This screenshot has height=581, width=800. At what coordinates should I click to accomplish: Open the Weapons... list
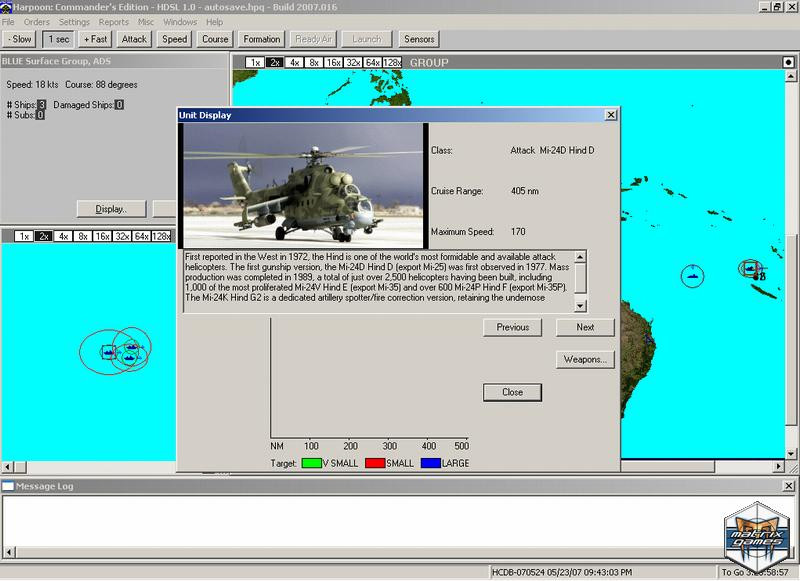click(585, 360)
